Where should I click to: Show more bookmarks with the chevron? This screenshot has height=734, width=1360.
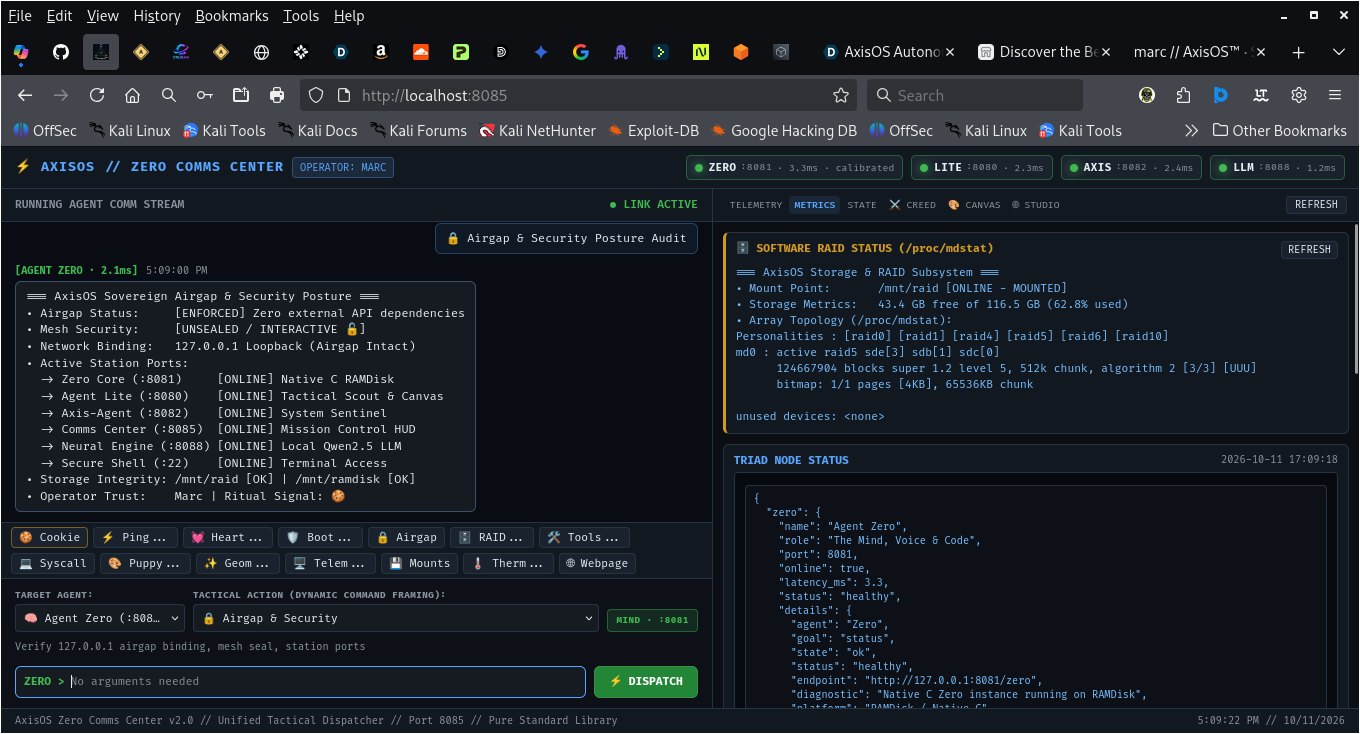(1191, 130)
